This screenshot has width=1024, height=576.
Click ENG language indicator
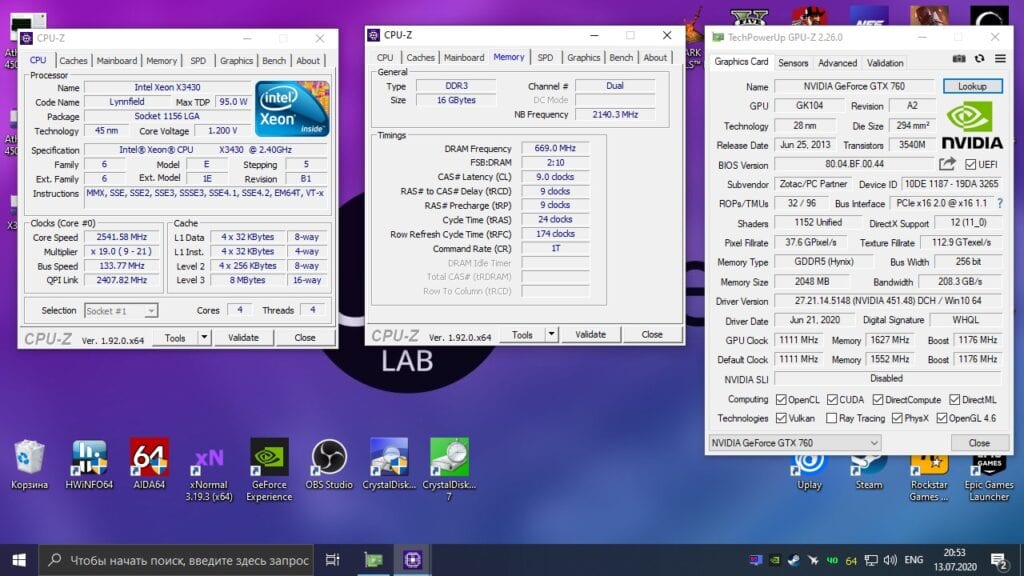[913, 560]
